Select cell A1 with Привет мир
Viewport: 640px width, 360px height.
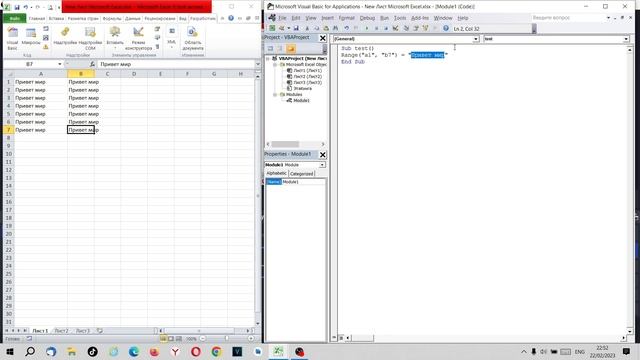tap(40, 82)
